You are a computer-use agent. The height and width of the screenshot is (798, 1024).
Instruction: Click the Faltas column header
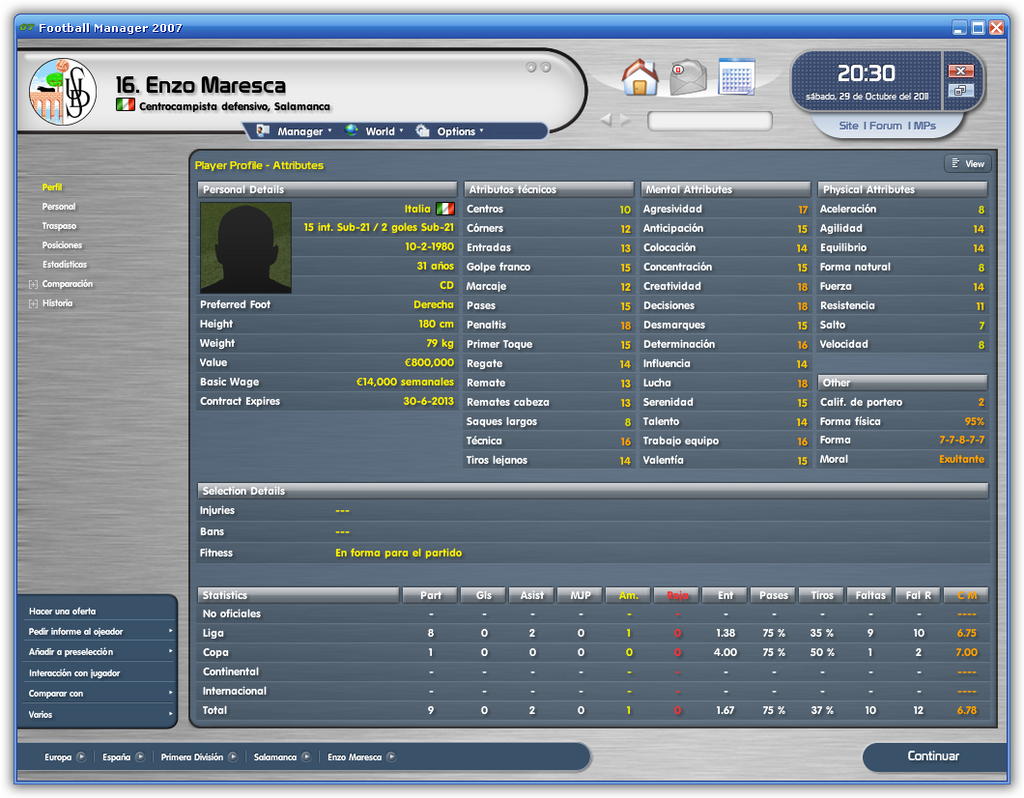[871, 595]
